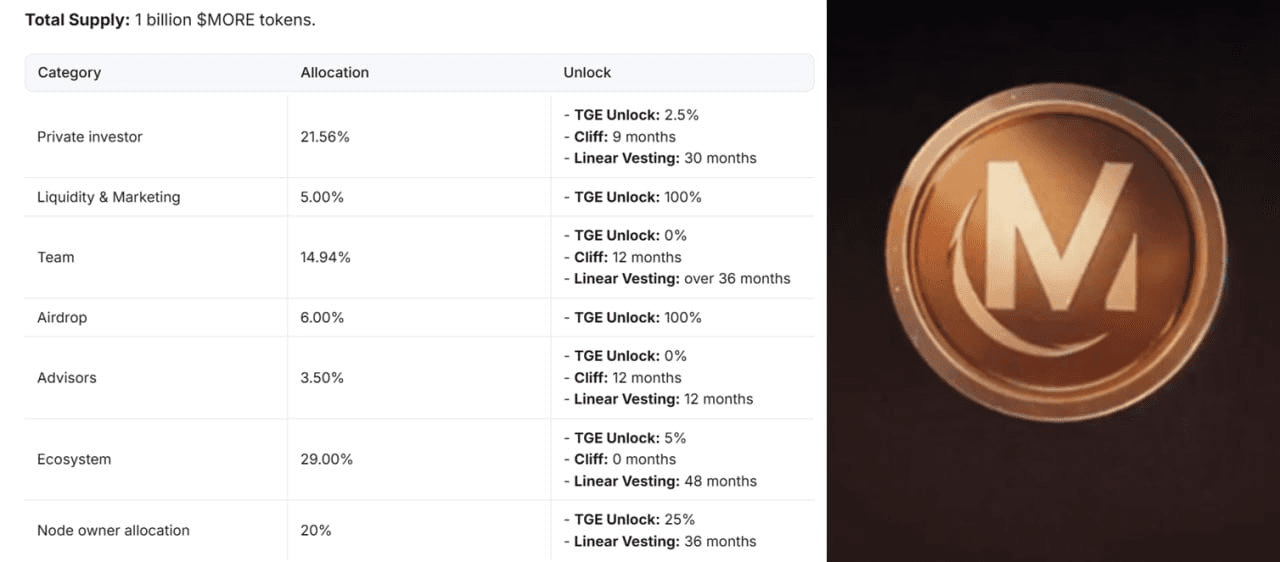
Task: Select the Private investor row label
Action: [90, 137]
